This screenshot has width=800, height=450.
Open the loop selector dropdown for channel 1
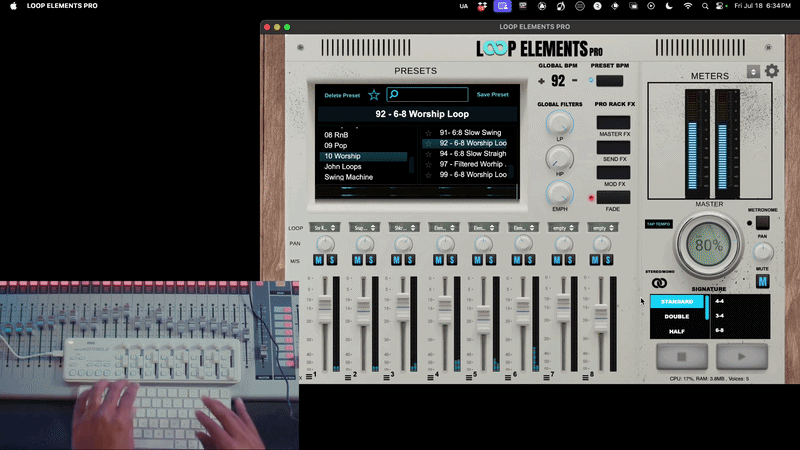(x=324, y=228)
